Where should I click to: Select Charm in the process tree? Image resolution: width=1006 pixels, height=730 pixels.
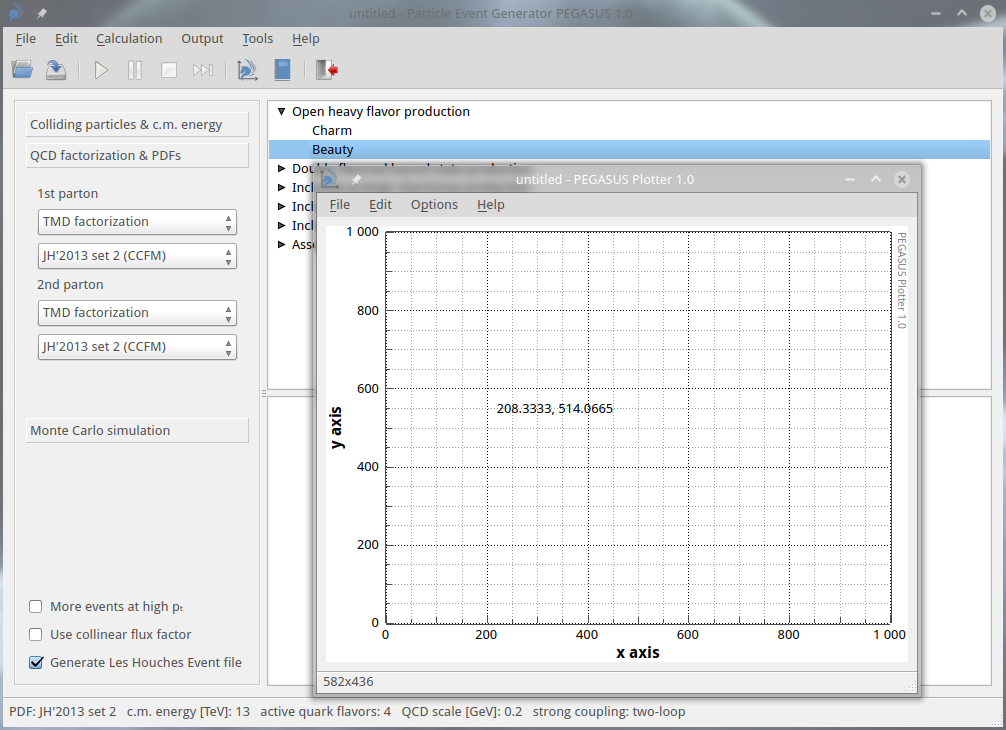pos(332,131)
